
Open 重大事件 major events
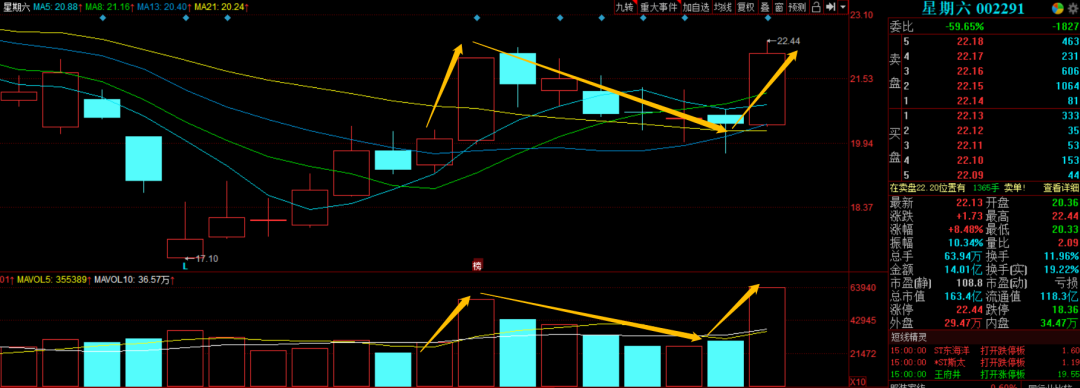coord(658,7)
